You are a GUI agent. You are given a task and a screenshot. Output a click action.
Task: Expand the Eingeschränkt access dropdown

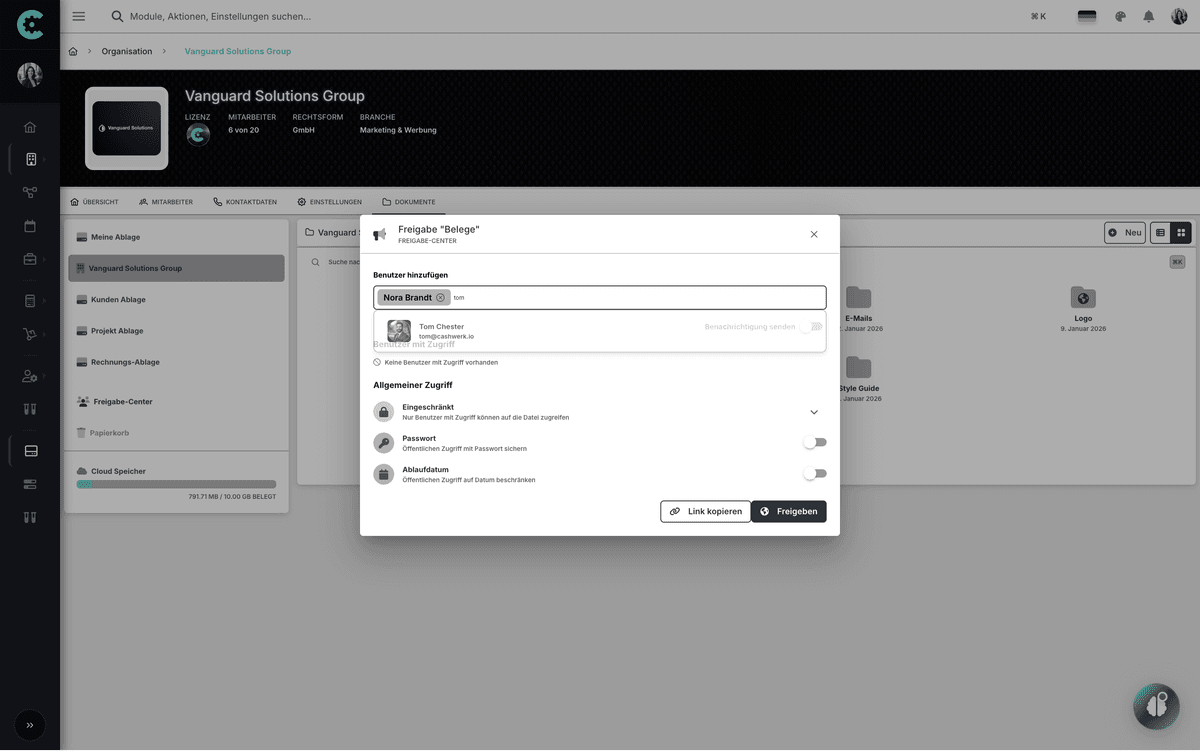click(x=814, y=411)
